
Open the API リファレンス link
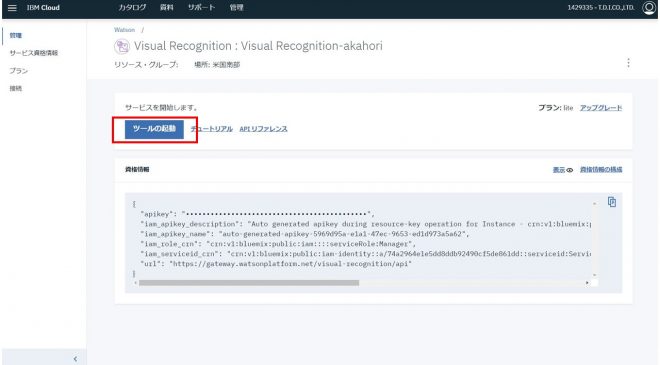[x=263, y=129]
